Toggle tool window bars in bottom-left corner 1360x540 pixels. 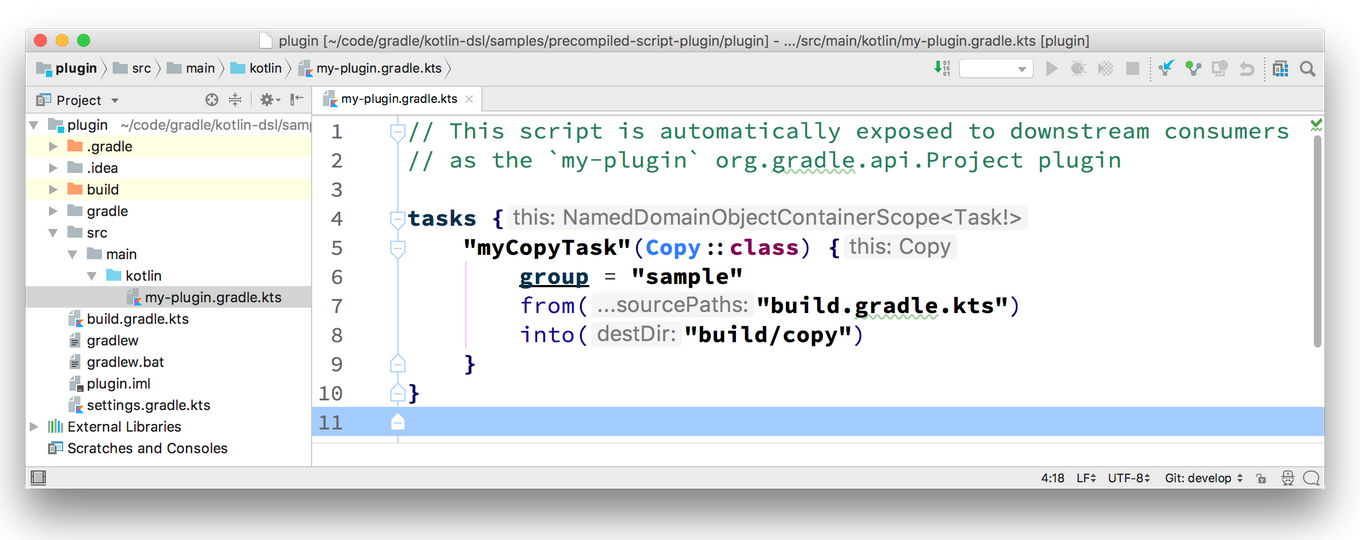(x=39, y=479)
